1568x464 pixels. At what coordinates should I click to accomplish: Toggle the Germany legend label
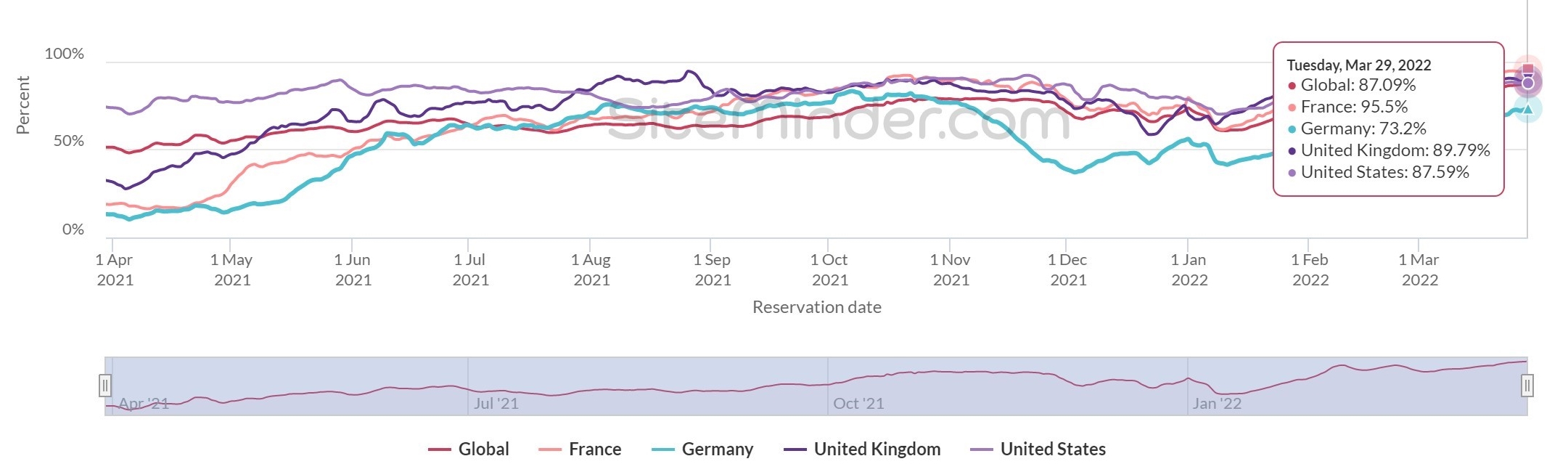pos(717,449)
